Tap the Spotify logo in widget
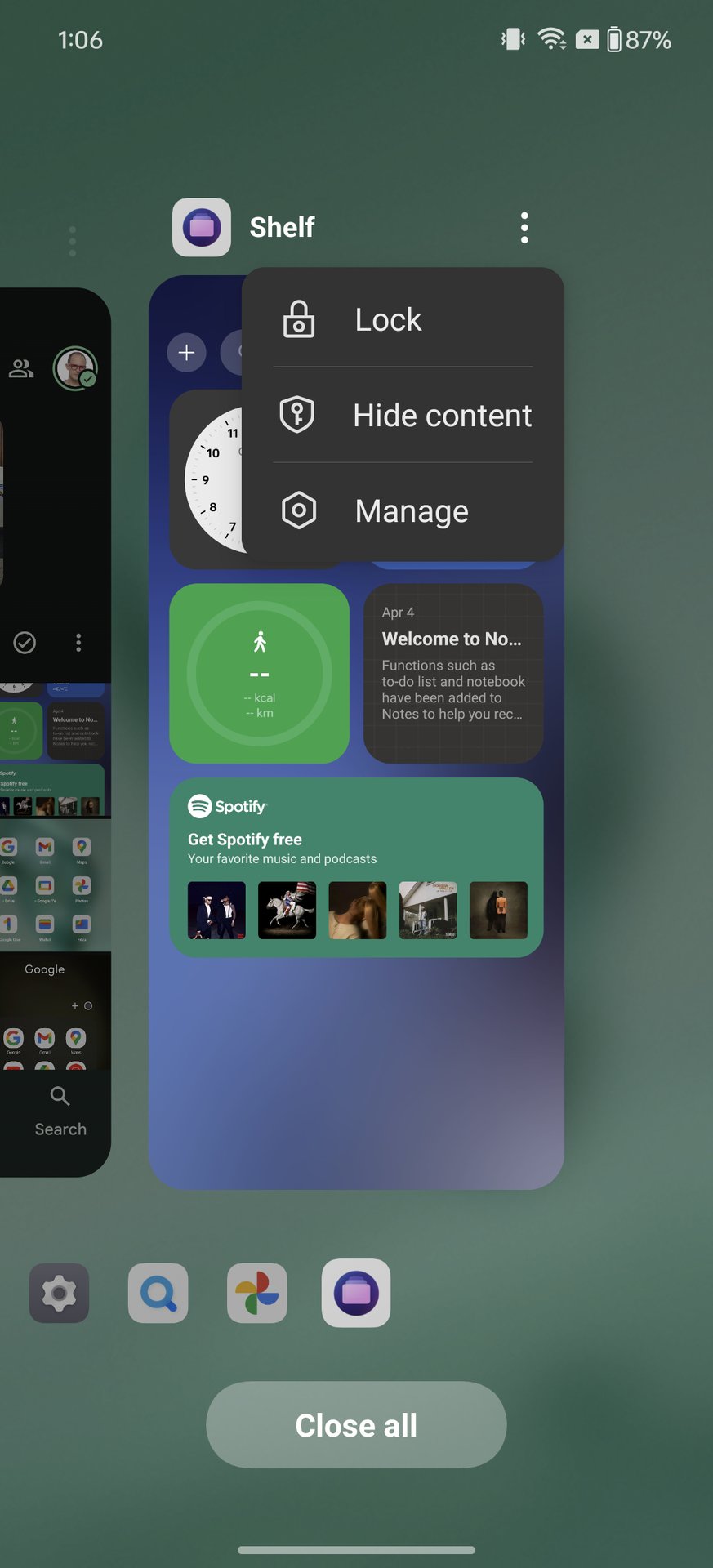Screen dimensions: 713x1568 (x=228, y=806)
